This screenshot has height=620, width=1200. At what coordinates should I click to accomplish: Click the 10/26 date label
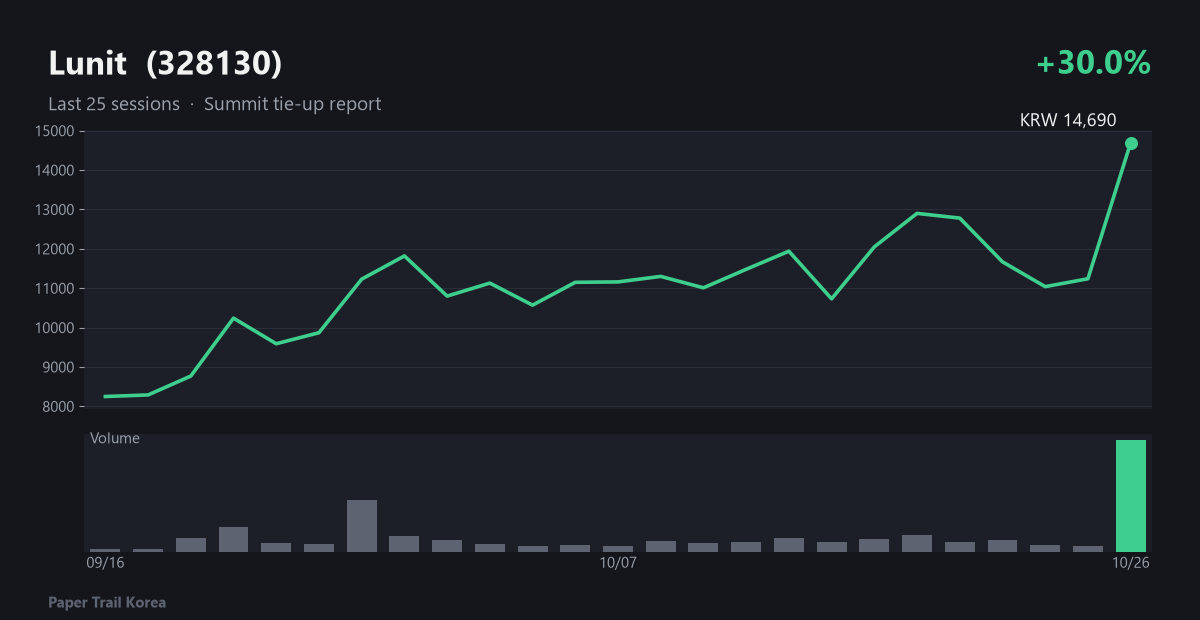(1131, 563)
